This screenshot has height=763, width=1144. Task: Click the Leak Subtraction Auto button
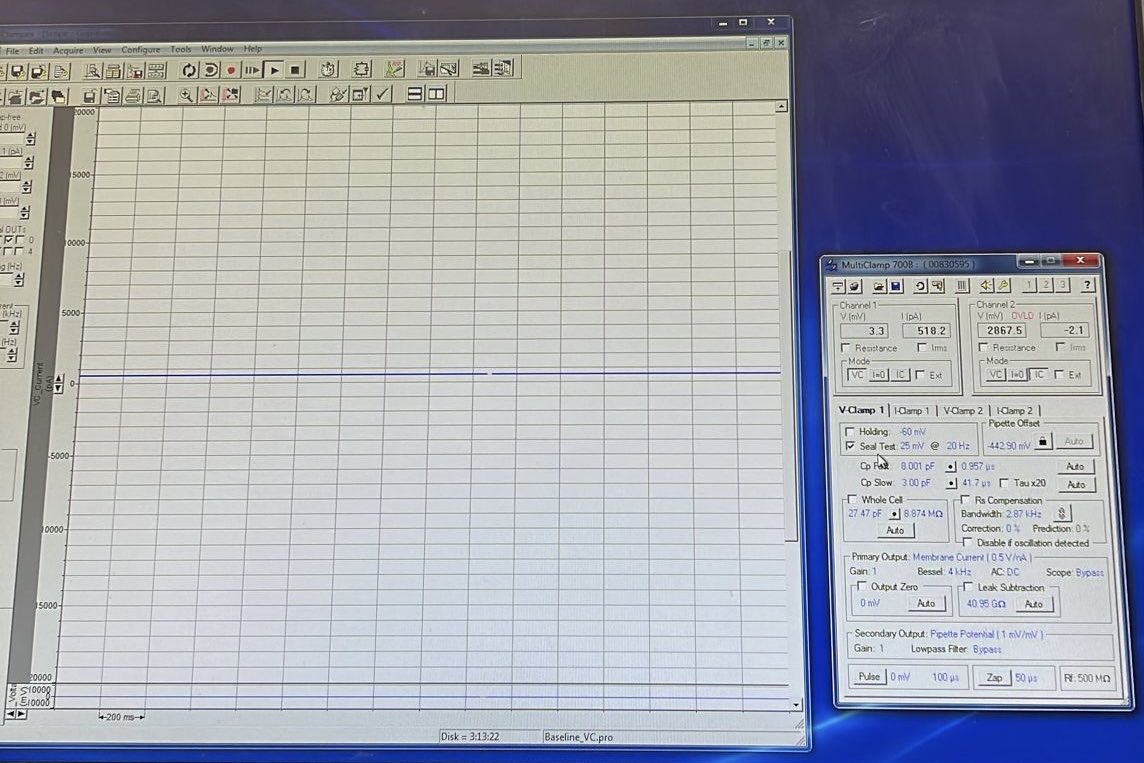[x=1034, y=604]
